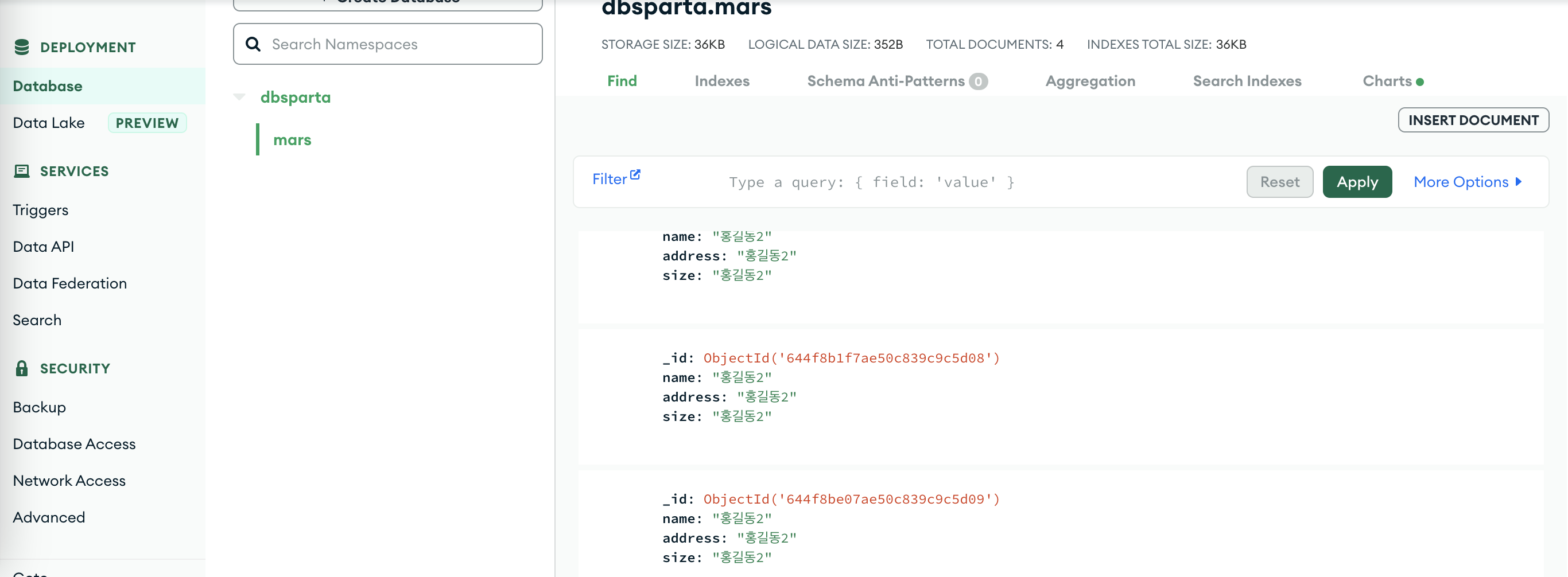The height and width of the screenshot is (577, 1568).
Task: Click the More Options arrow icon
Action: point(1519,181)
